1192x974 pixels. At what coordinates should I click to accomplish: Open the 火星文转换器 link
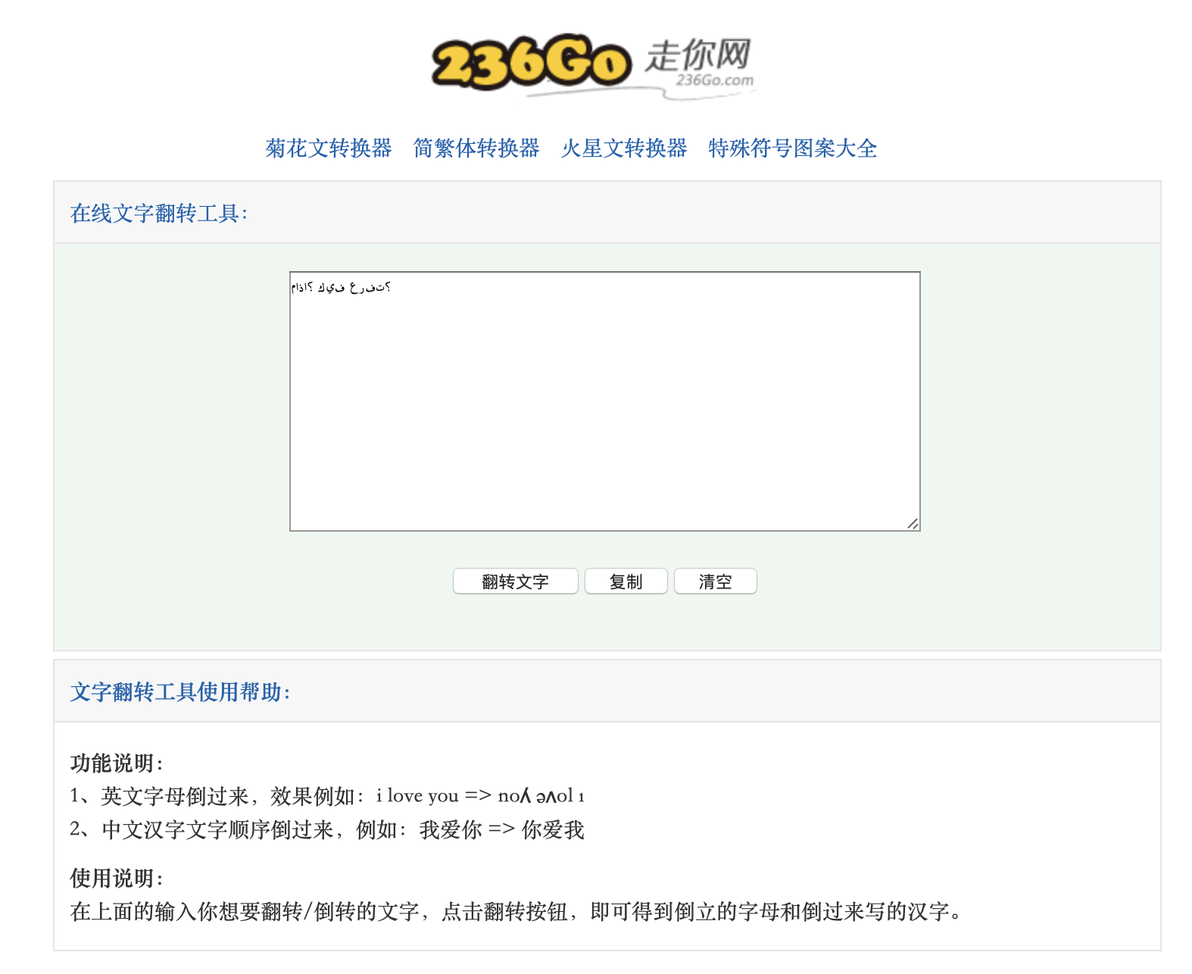click(x=623, y=148)
